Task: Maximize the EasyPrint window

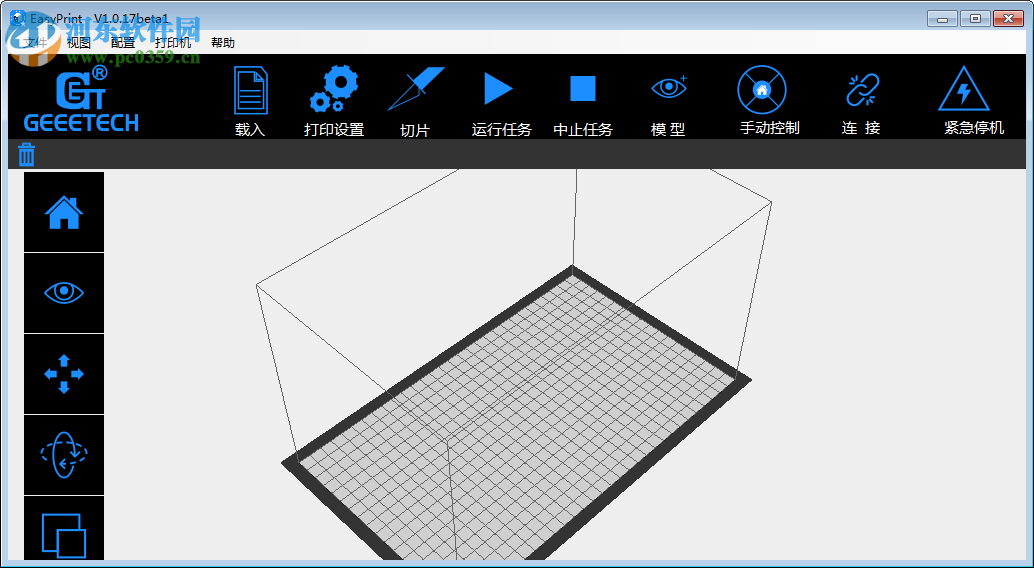Action: (x=975, y=19)
